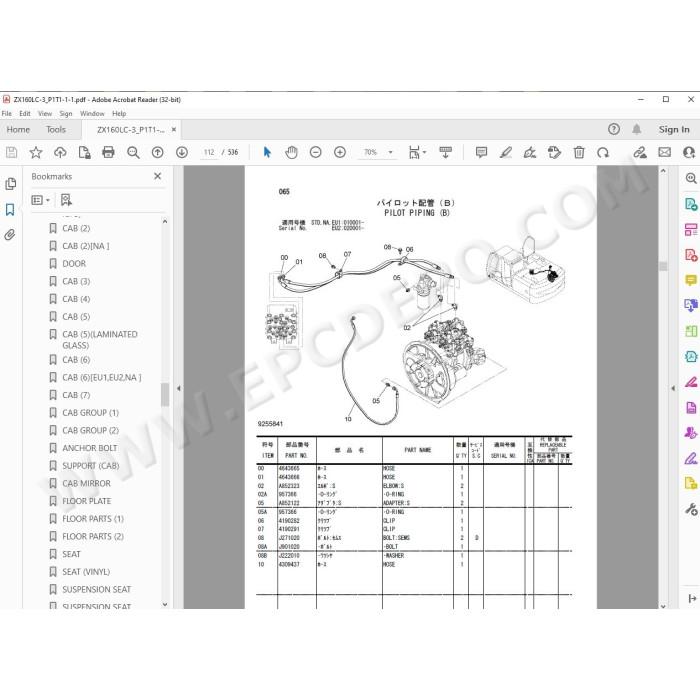Viewport: 700px width, 700px height.
Task: Close the Bookmarks panel
Action: tap(158, 176)
